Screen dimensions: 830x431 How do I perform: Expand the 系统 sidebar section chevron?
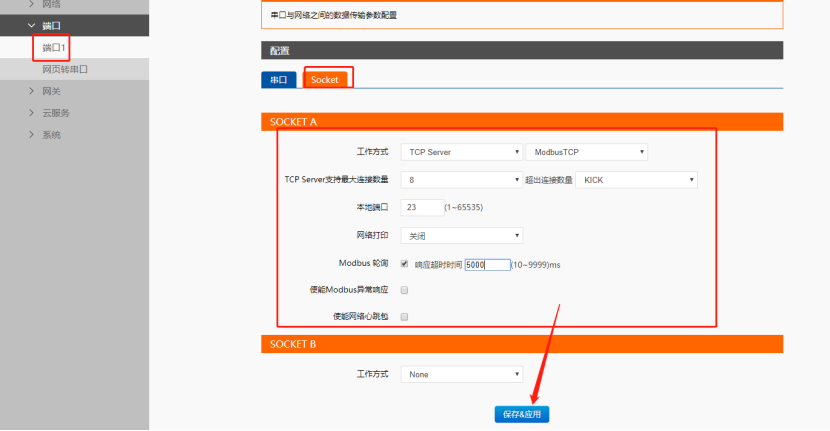tap(32, 134)
